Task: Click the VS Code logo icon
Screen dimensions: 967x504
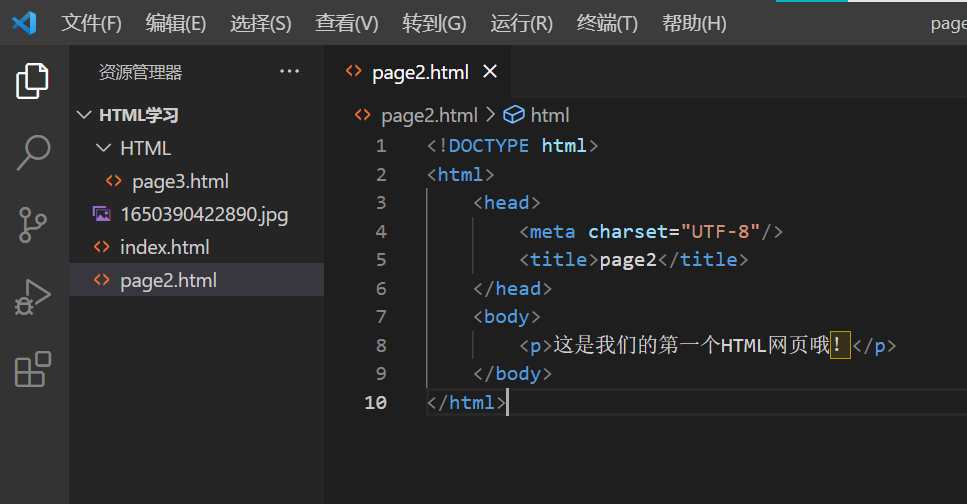Action: click(x=24, y=23)
